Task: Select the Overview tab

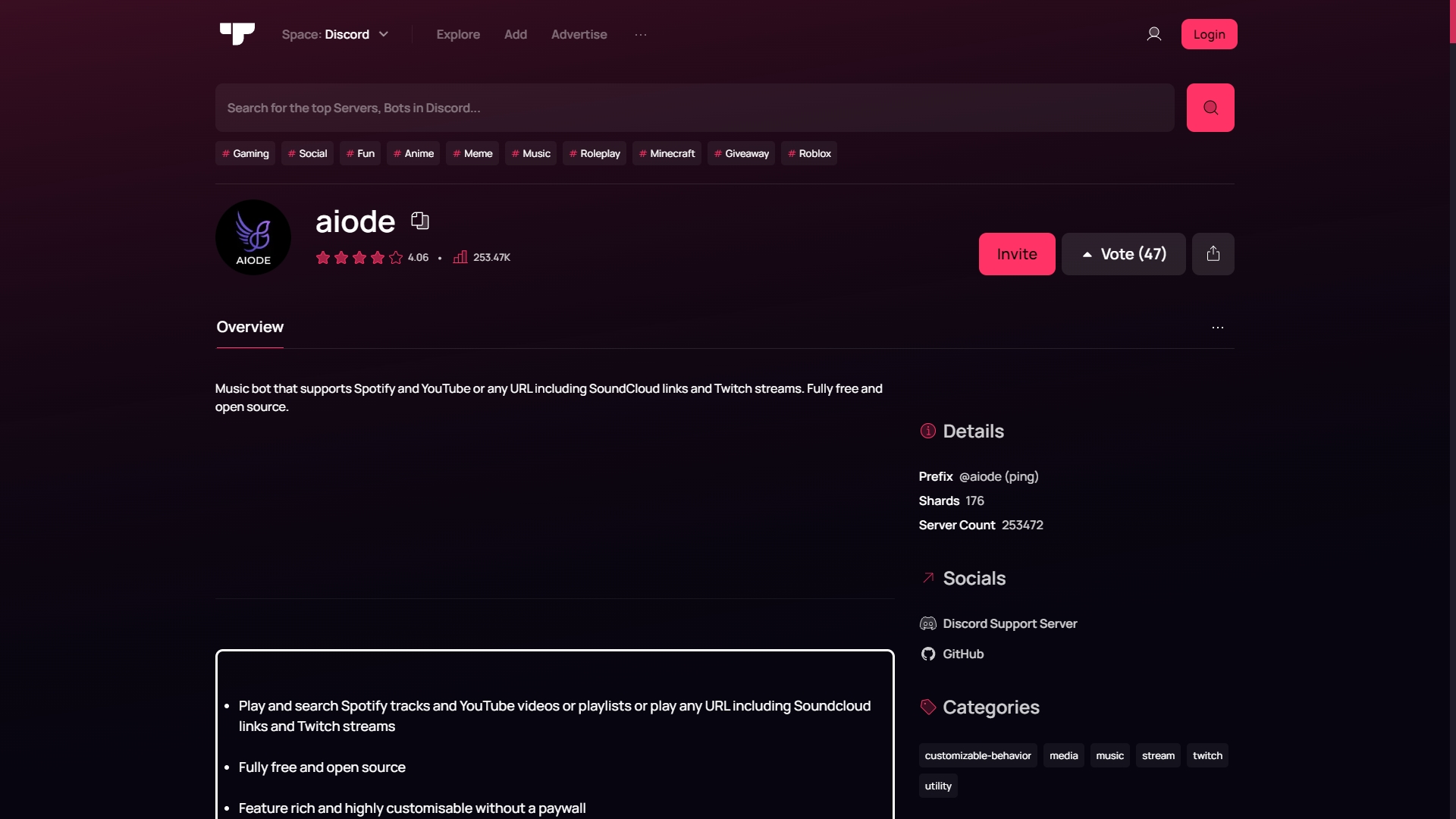Action: 250,328
